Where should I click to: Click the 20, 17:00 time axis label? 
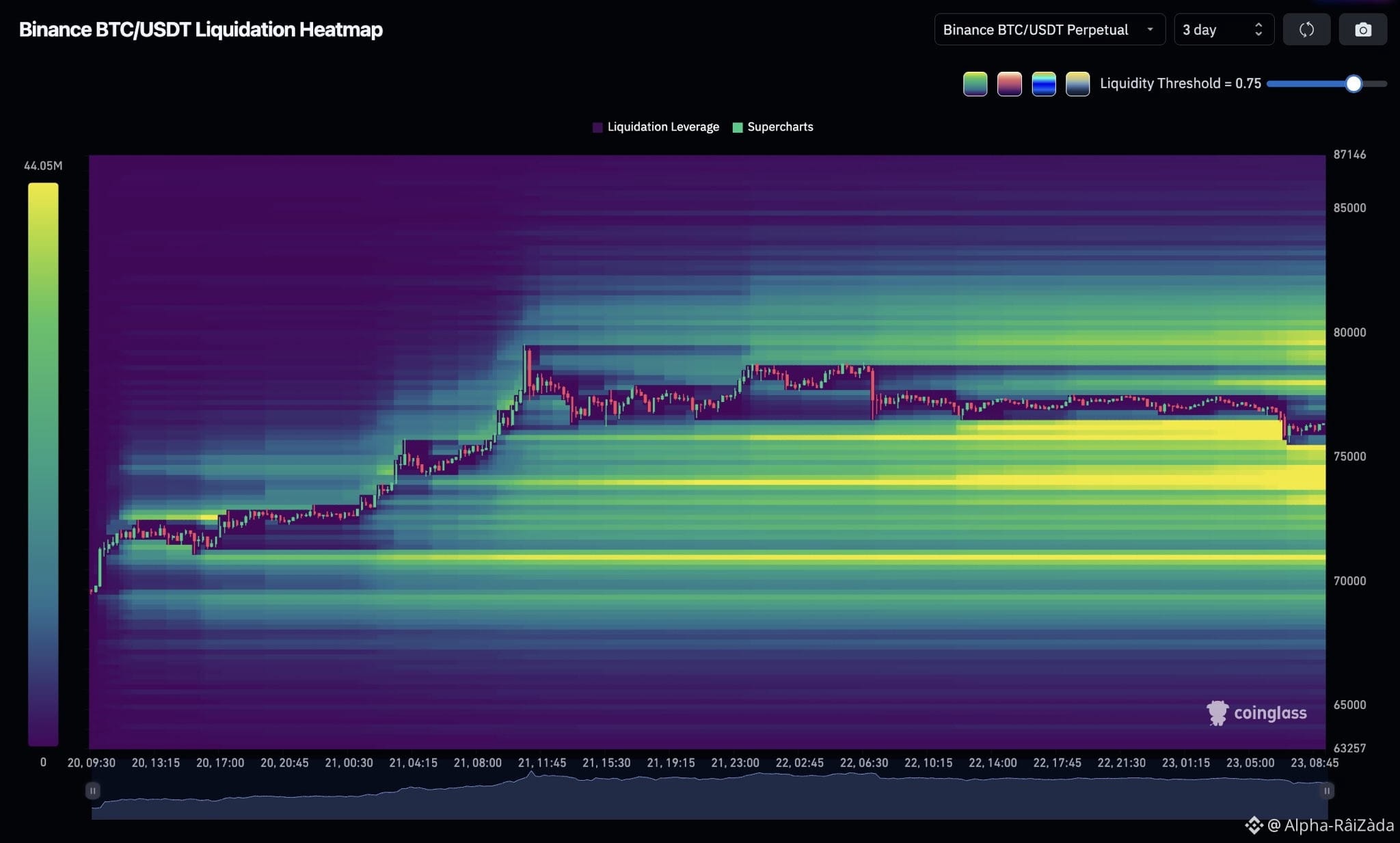click(x=220, y=762)
